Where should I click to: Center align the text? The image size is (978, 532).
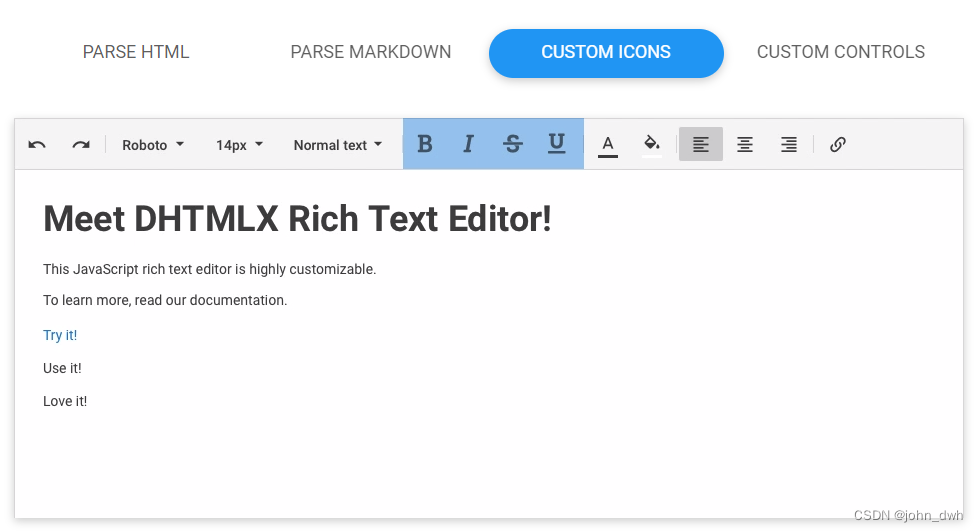pos(745,144)
